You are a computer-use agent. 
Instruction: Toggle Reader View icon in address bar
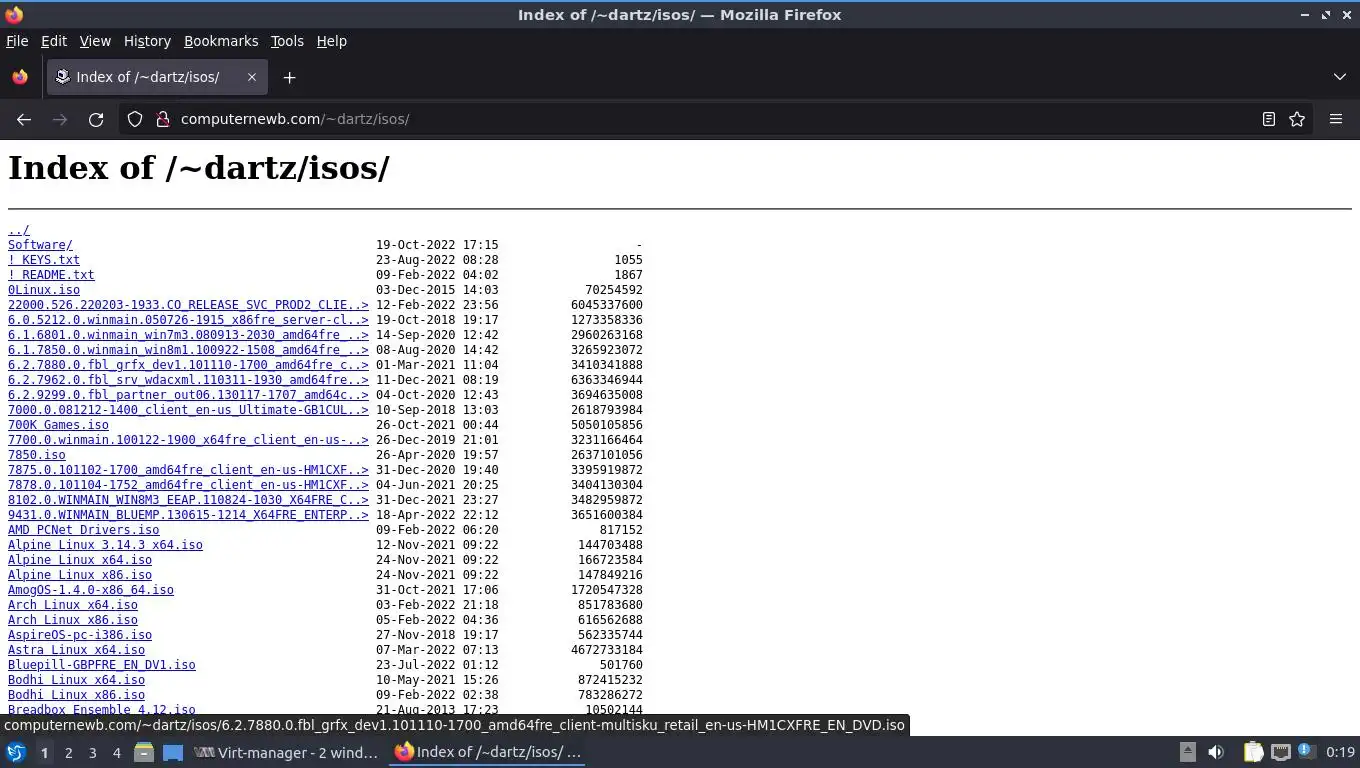tap(1269, 119)
